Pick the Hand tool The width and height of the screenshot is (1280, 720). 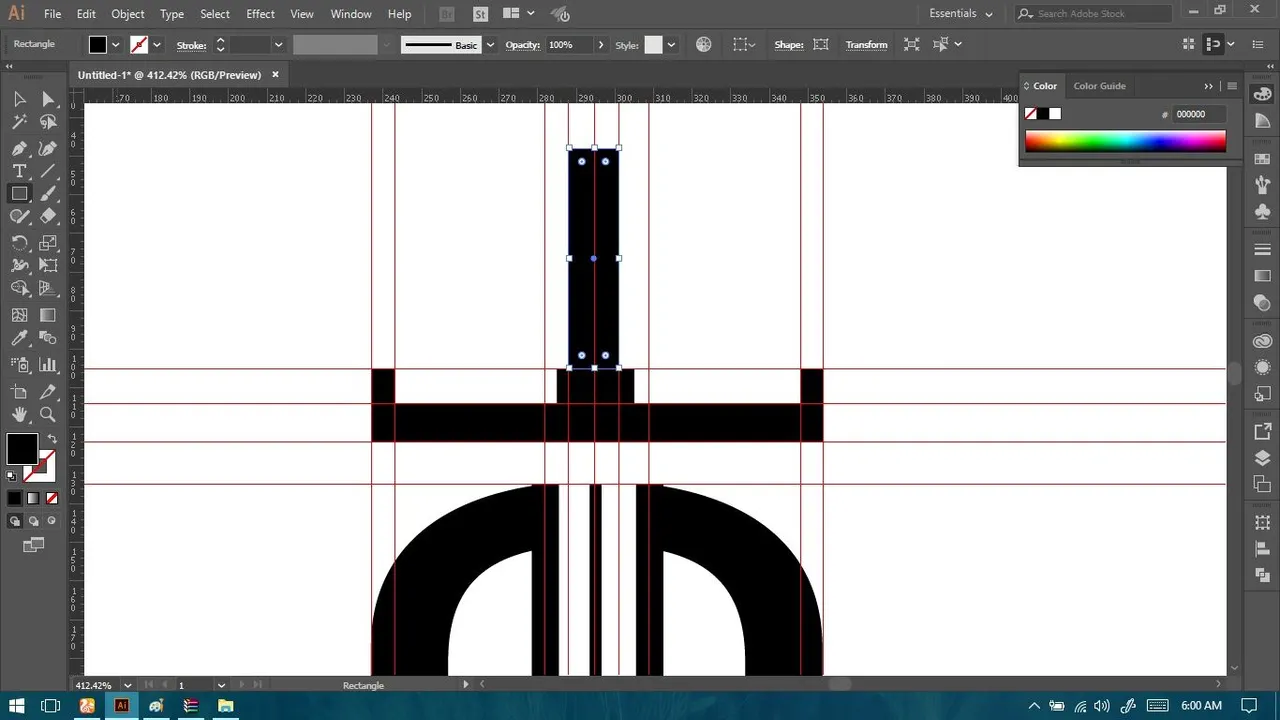click(19, 415)
